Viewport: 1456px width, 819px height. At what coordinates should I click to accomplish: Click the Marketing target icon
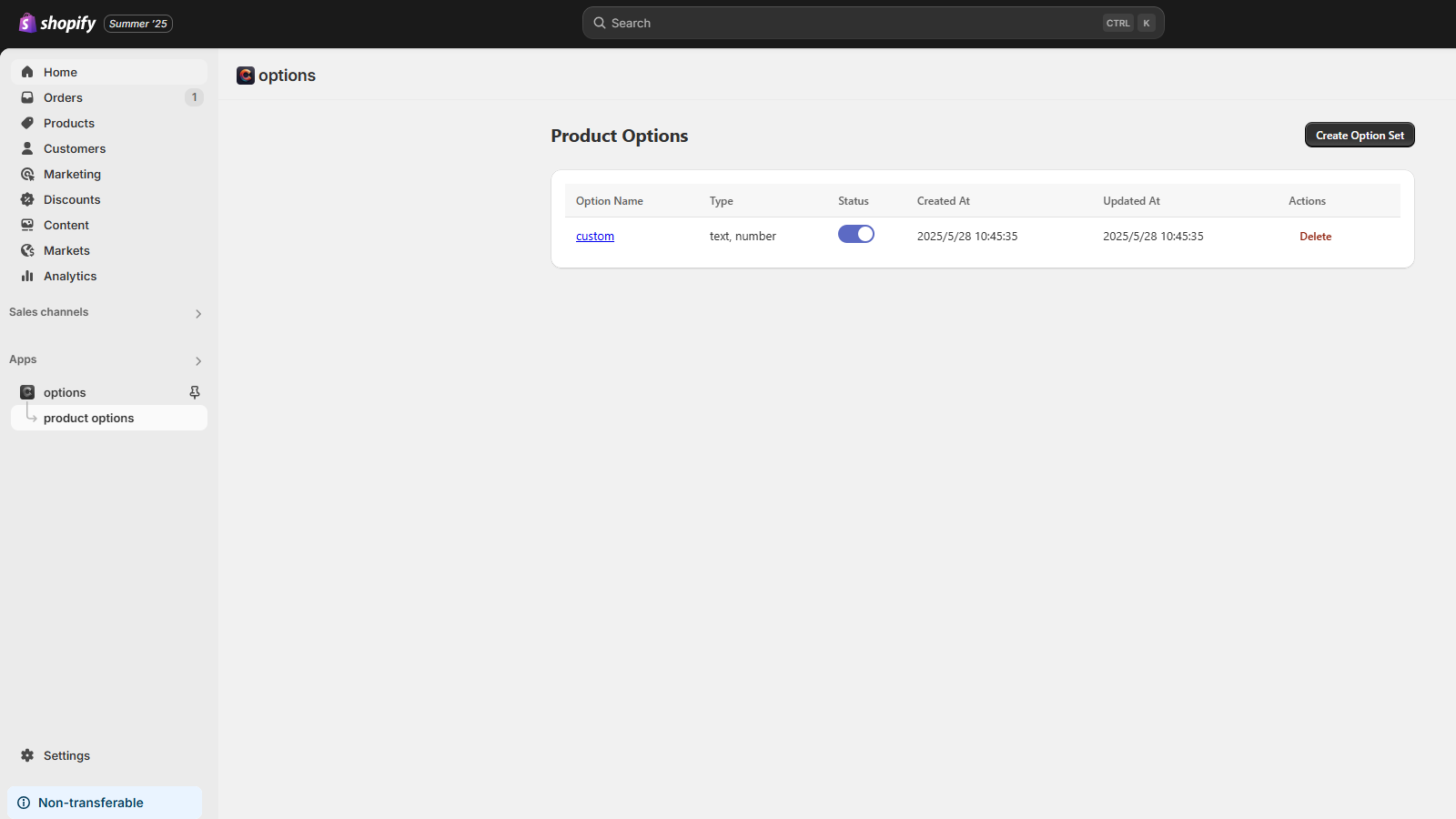pos(27,174)
